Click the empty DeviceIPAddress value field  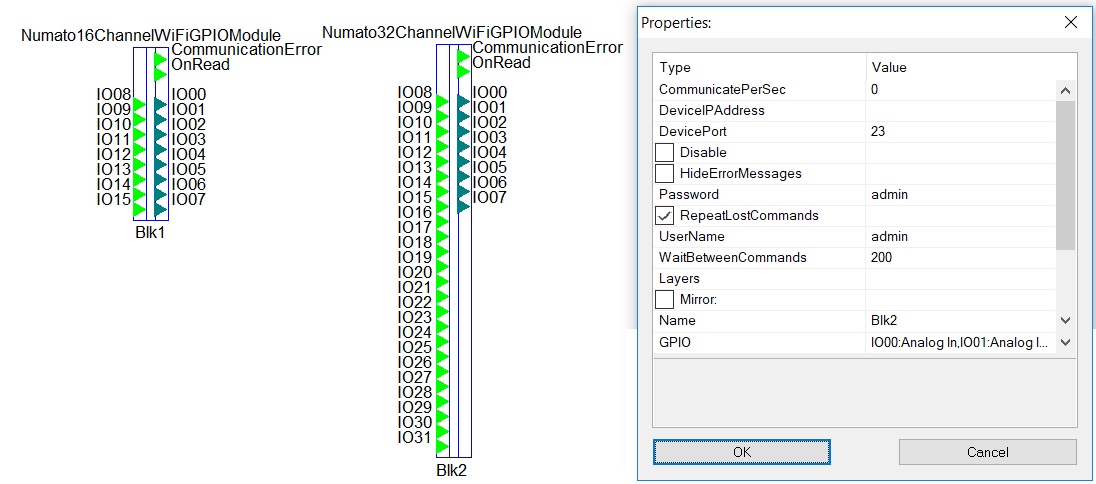(x=961, y=111)
